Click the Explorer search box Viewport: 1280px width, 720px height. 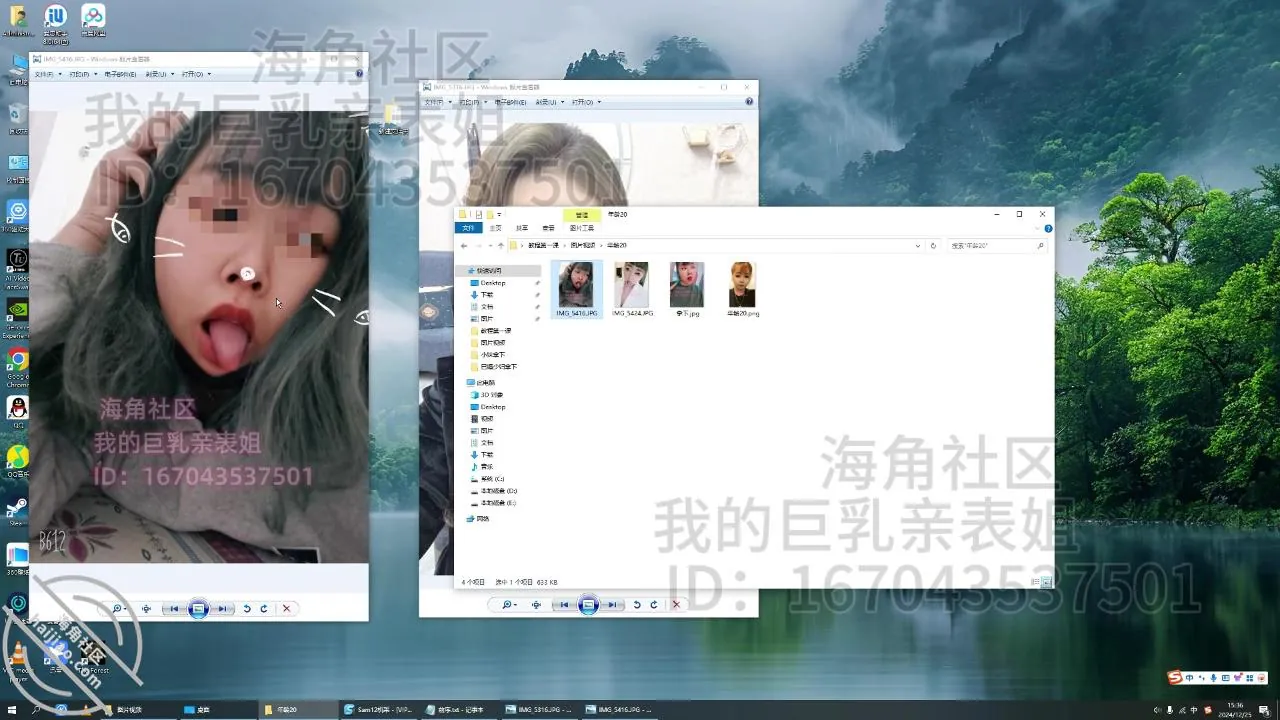click(x=996, y=245)
